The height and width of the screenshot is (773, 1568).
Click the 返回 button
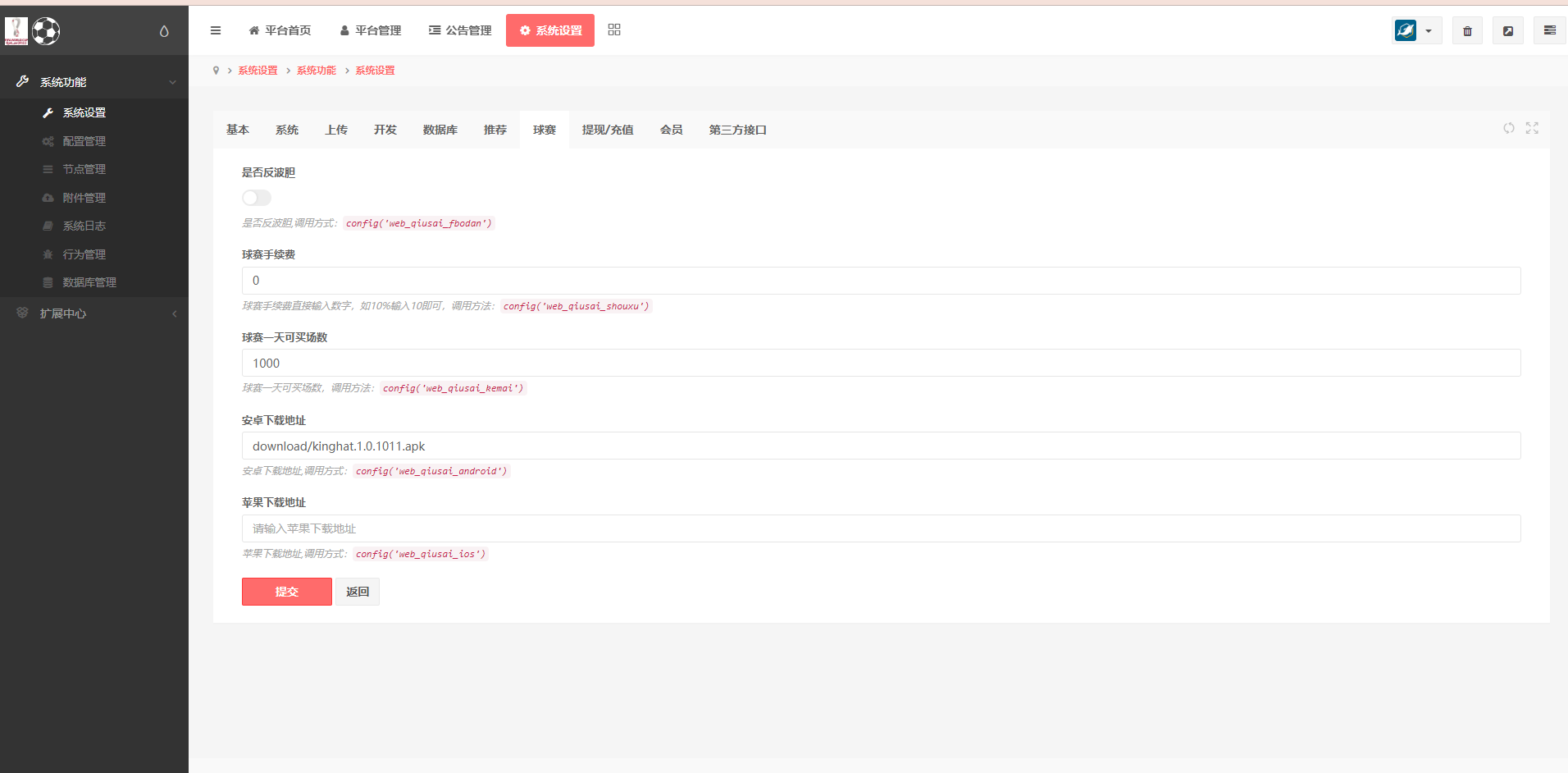358,592
